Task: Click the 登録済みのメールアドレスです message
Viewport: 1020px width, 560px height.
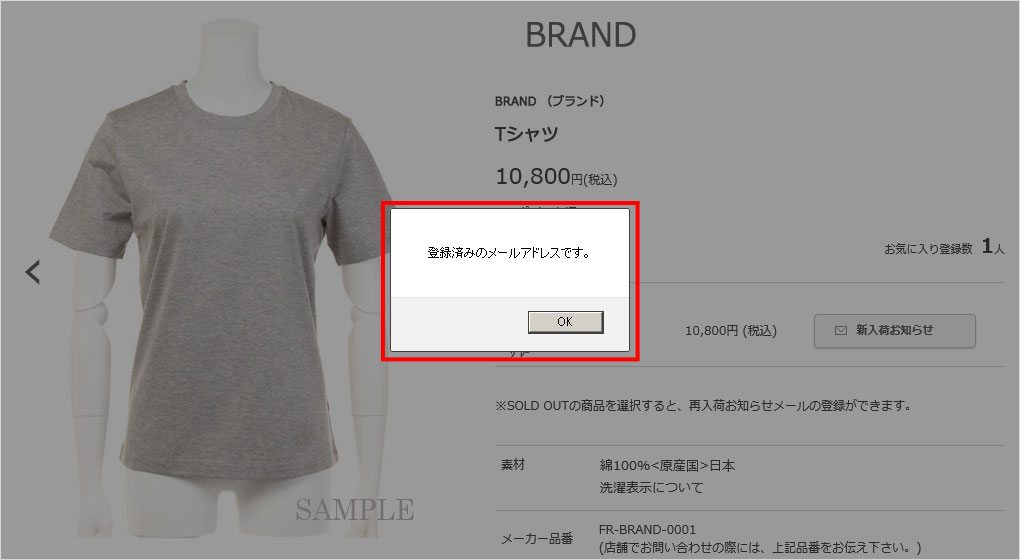Action: coord(509,252)
